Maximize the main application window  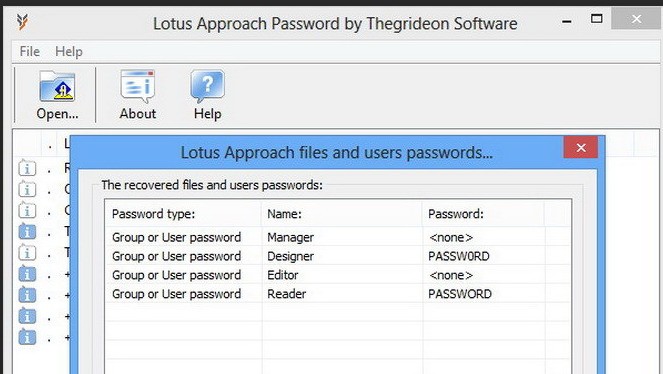point(597,19)
